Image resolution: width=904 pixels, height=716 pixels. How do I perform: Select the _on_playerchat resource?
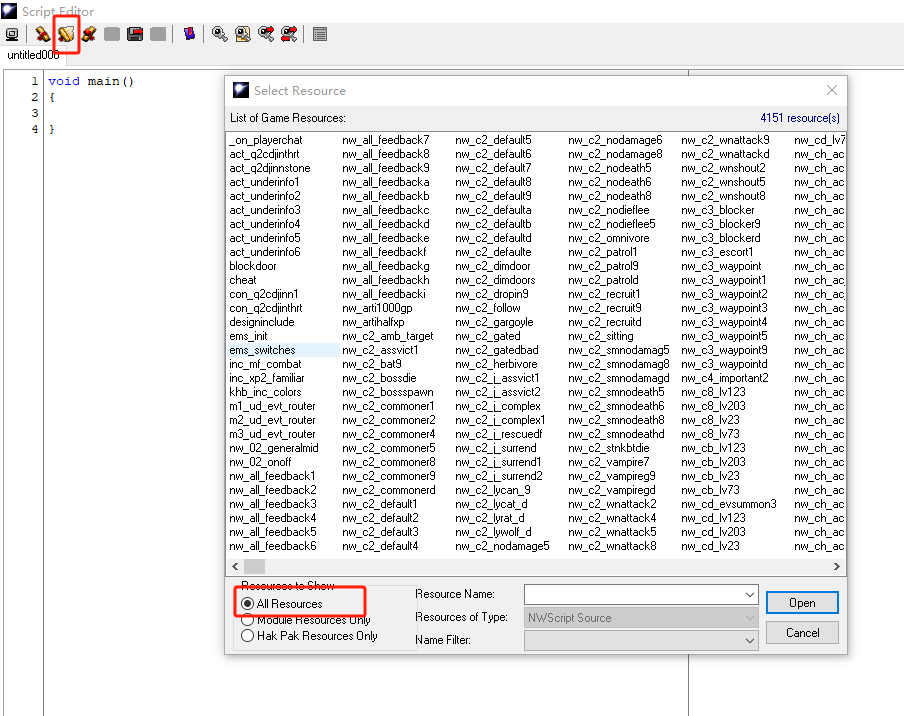tap(266, 140)
